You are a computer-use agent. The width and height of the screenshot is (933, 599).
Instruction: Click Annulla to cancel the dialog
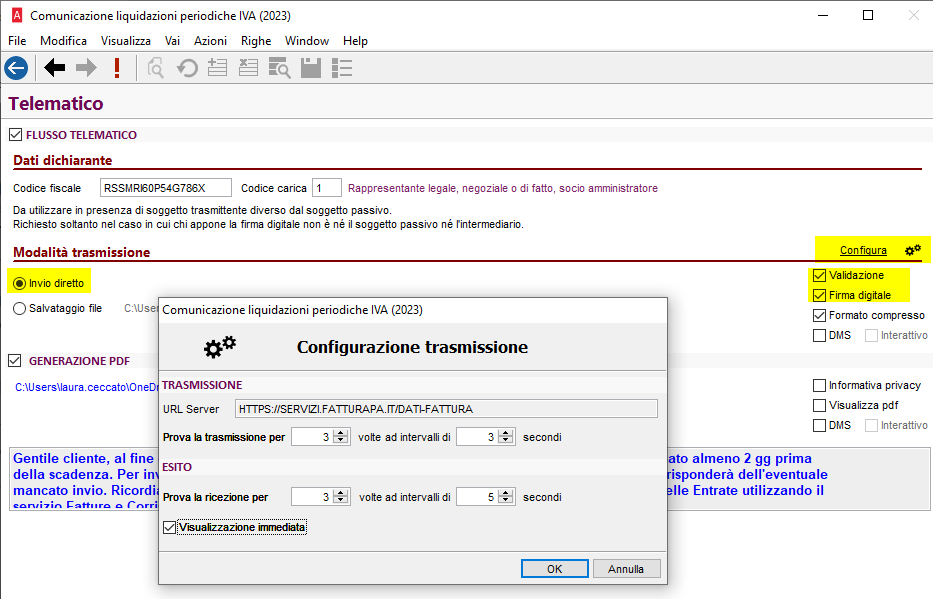point(626,569)
